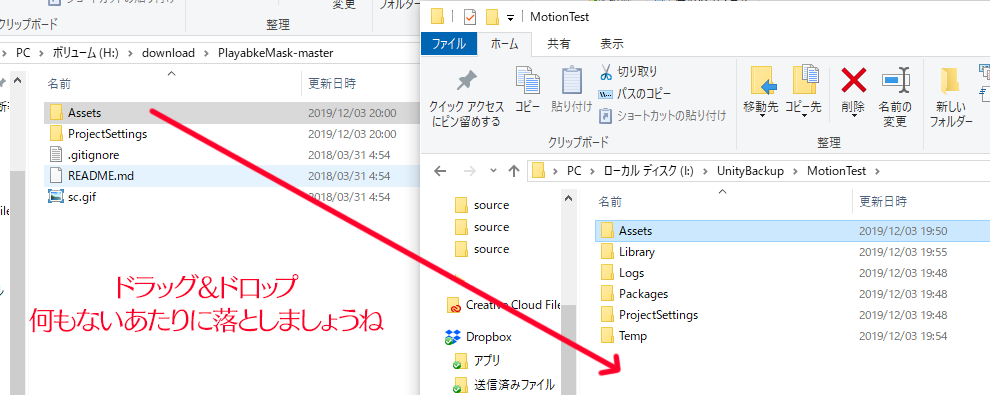Open Dropbox in navigation pane
990x395 pixels.
tap(479, 336)
